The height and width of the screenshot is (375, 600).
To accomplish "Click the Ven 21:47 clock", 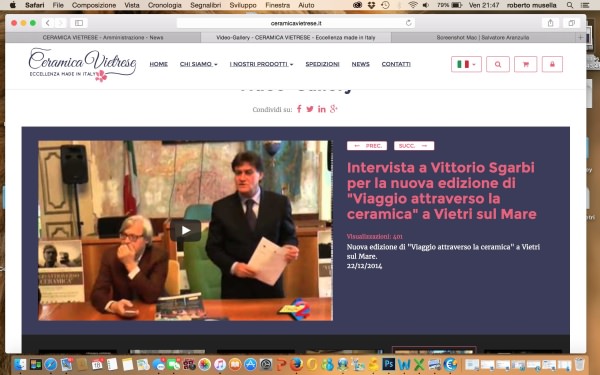I will [484, 5].
